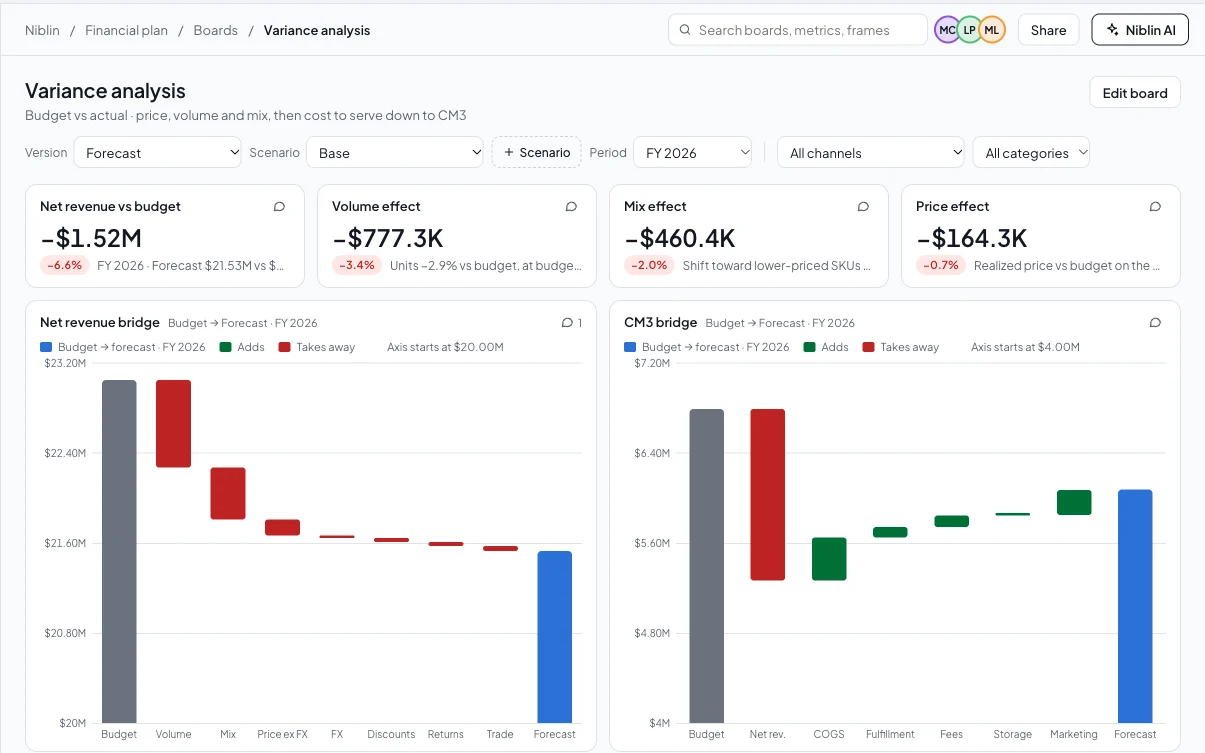Click the Share button
1205x753 pixels.
(1048, 30)
